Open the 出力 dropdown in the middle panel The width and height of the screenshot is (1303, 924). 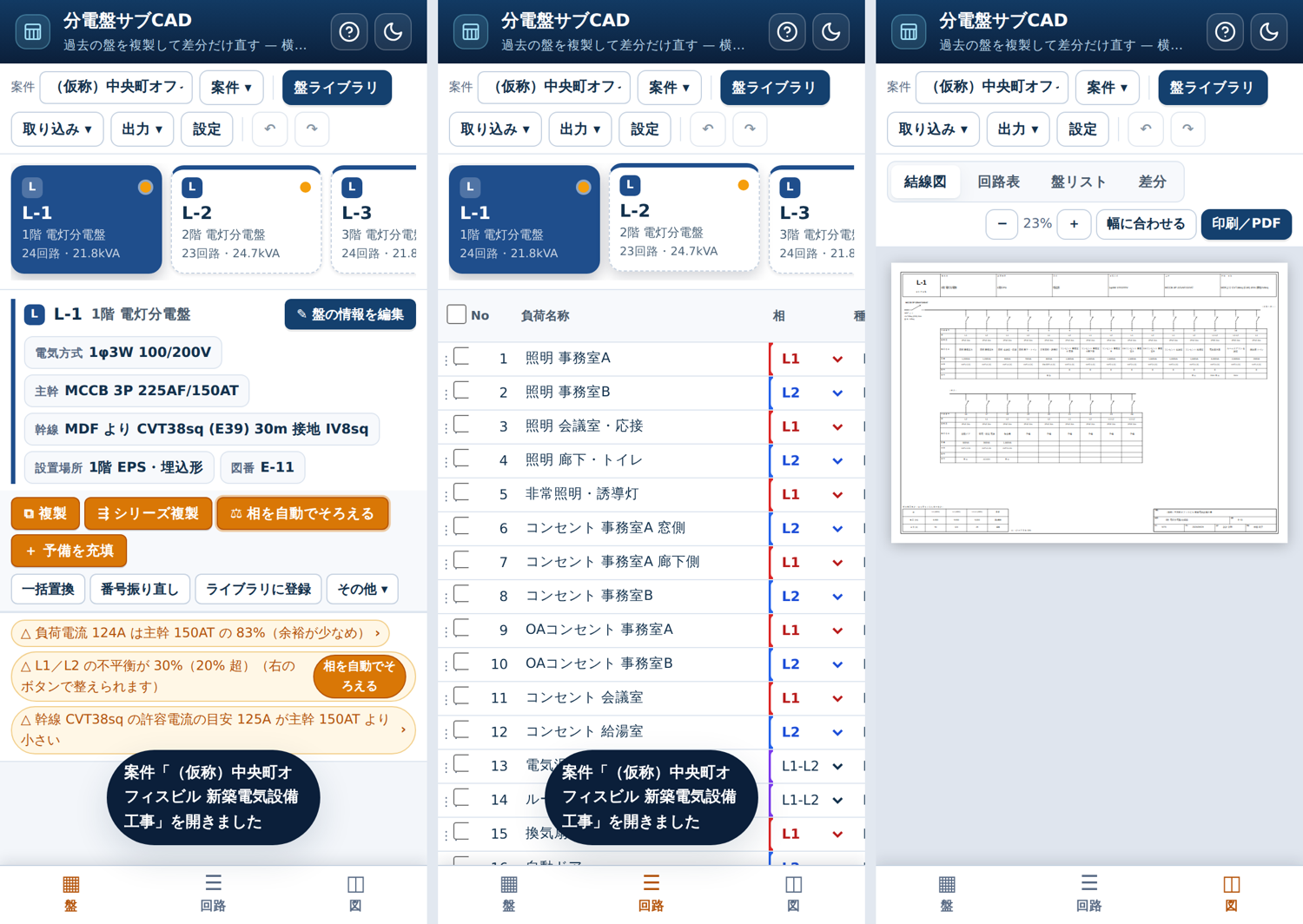pyautogui.click(x=580, y=129)
